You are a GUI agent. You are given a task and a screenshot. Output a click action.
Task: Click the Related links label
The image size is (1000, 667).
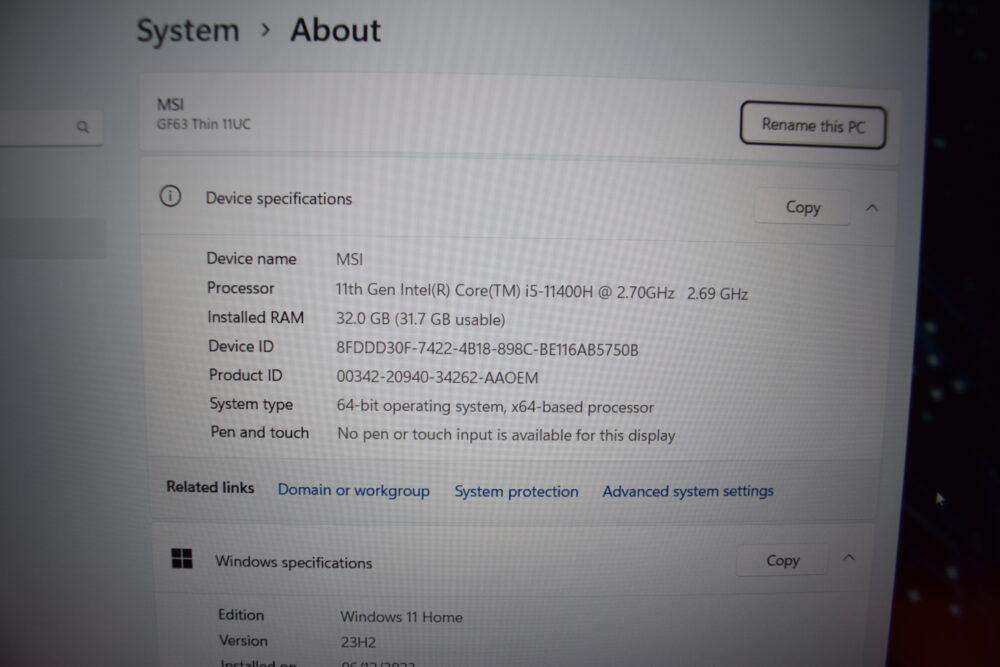coord(210,487)
